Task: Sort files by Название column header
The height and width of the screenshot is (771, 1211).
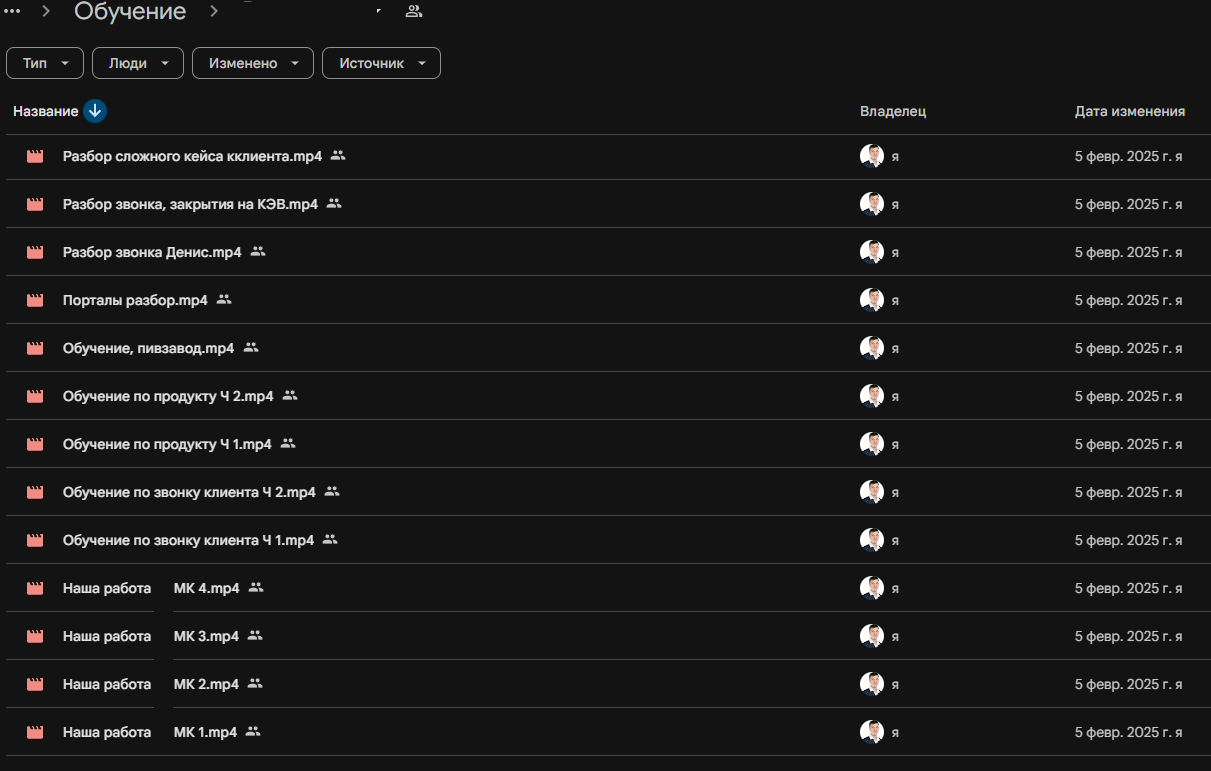Action: coord(45,111)
